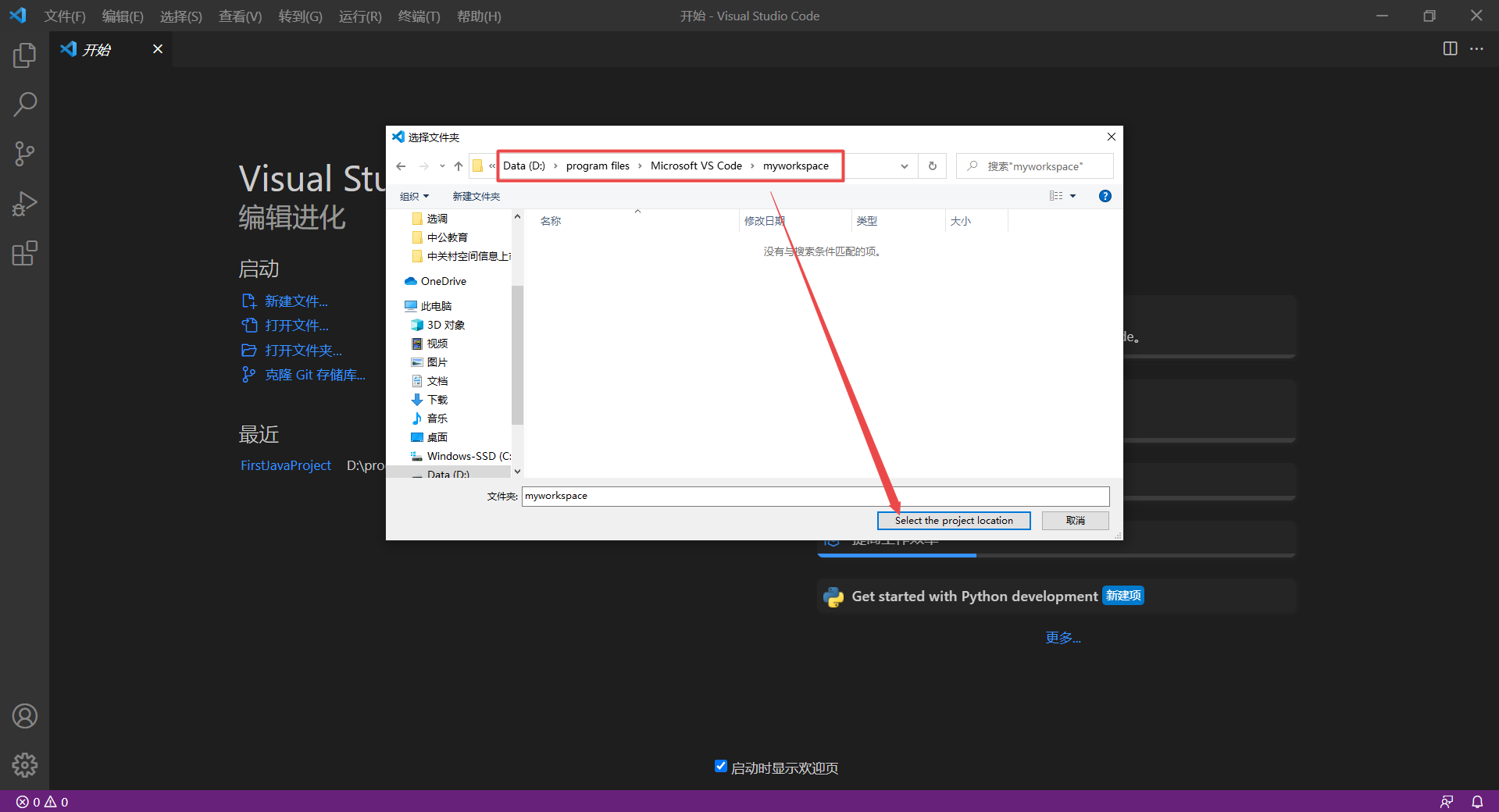Open the Extensions view

(x=24, y=253)
